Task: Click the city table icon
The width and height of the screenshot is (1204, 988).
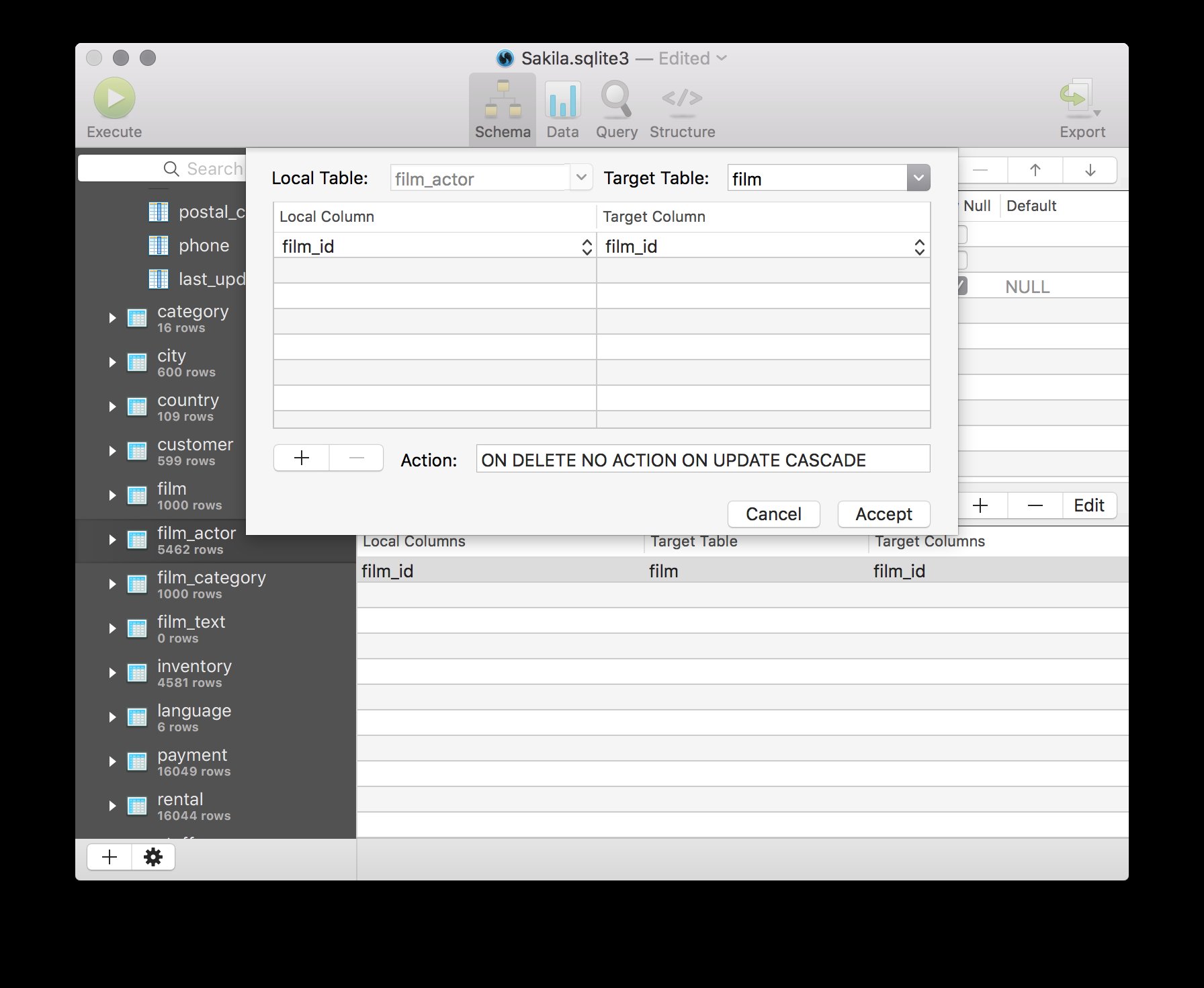Action: click(x=137, y=362)
